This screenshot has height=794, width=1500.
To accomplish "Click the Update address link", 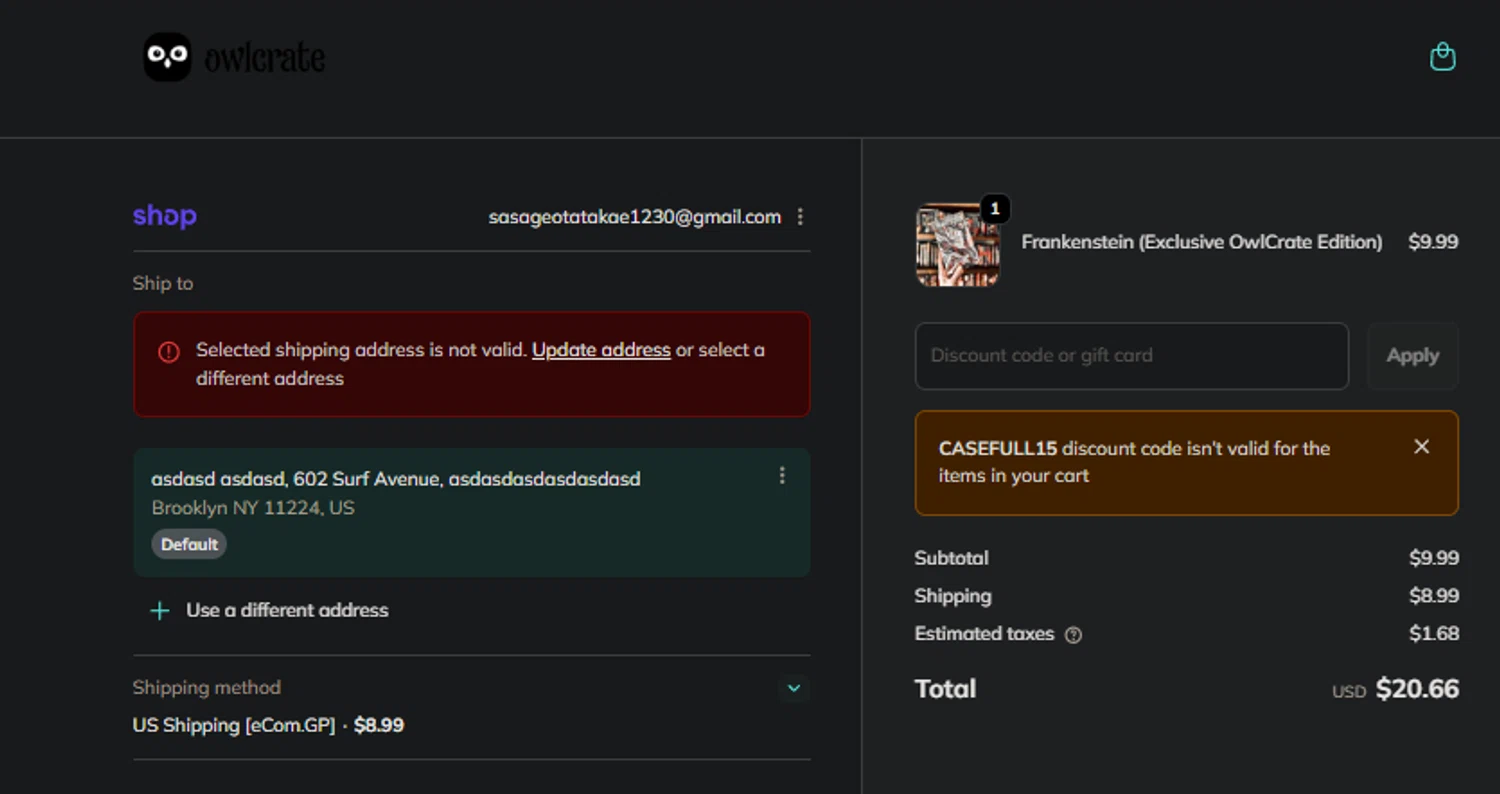I will 601,350.
